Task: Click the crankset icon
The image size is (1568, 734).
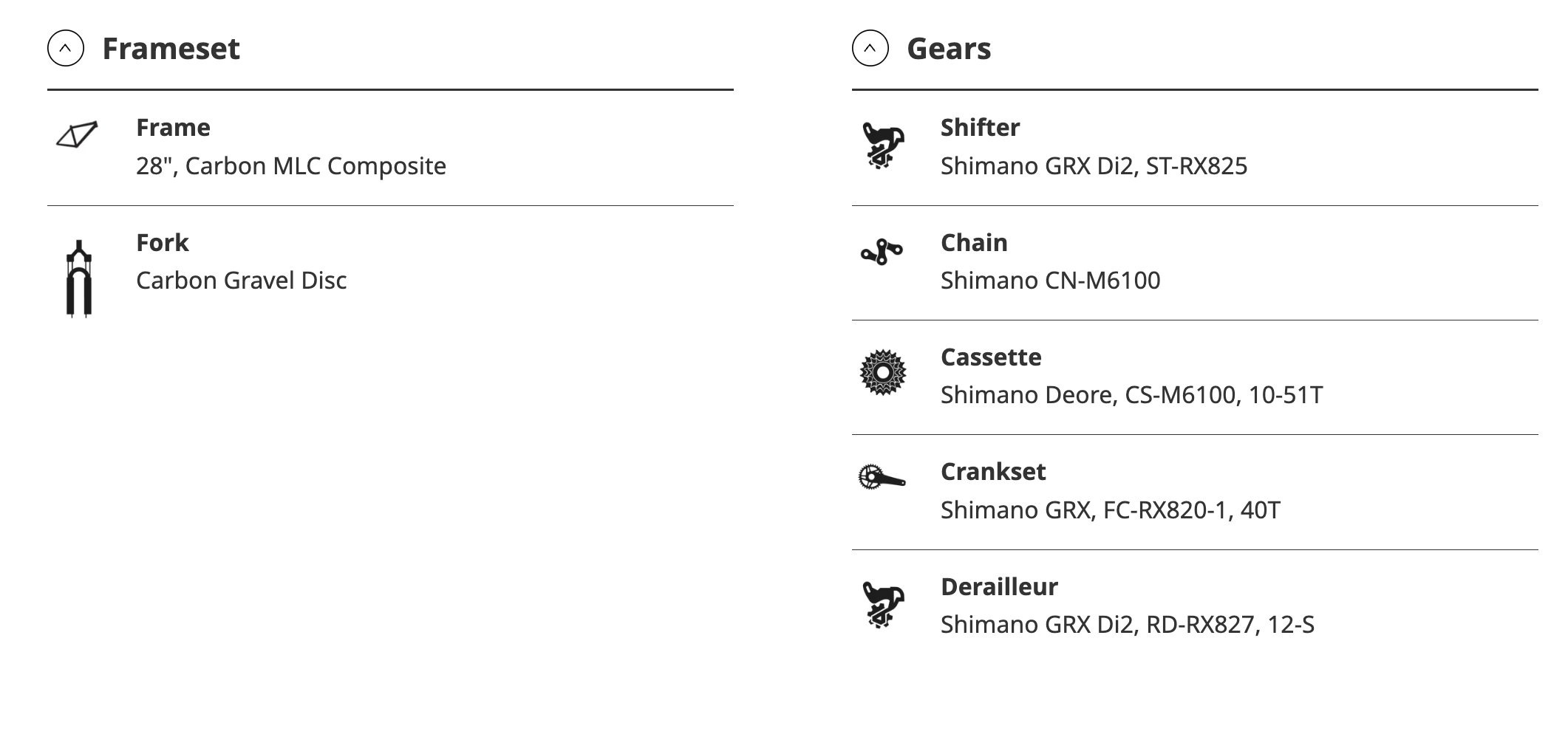Action: [882, 477]
